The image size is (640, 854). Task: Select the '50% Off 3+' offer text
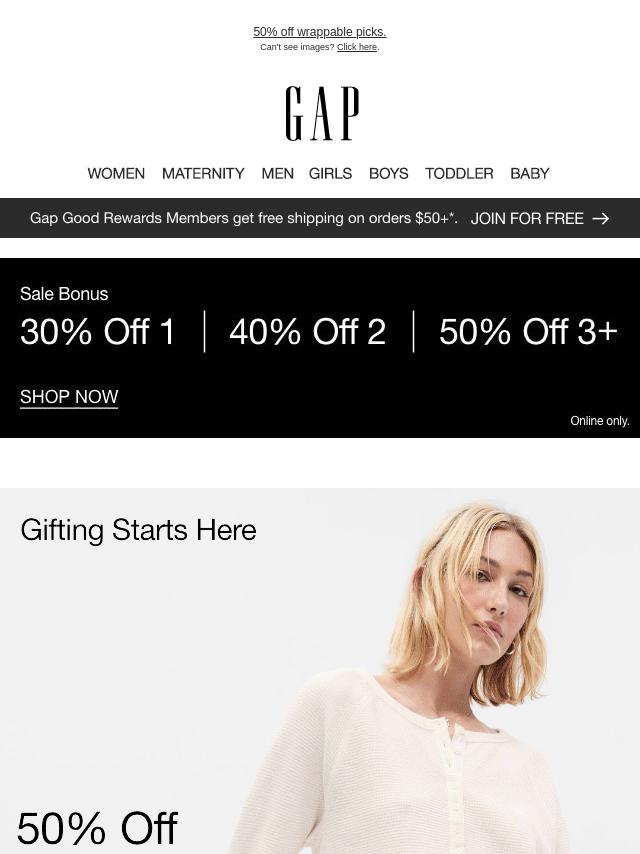pyautogui.click(x=528, y=331)
